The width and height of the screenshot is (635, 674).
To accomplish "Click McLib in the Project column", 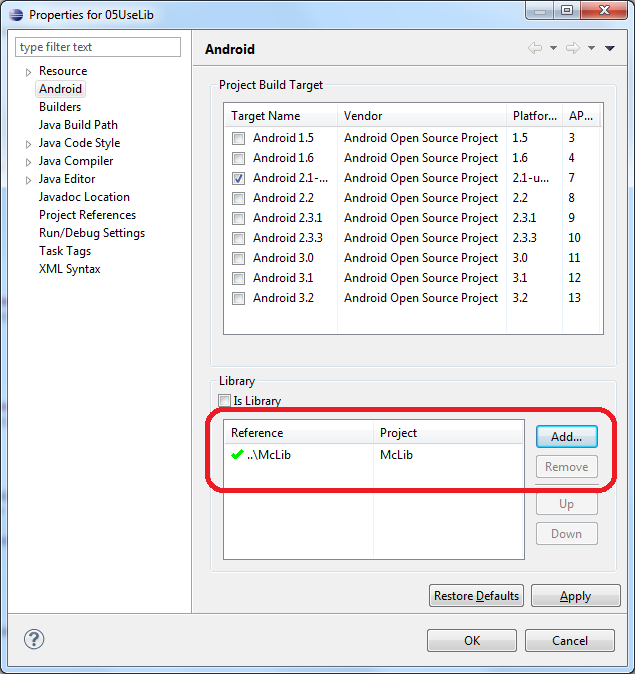I will [x=396, y=455].
